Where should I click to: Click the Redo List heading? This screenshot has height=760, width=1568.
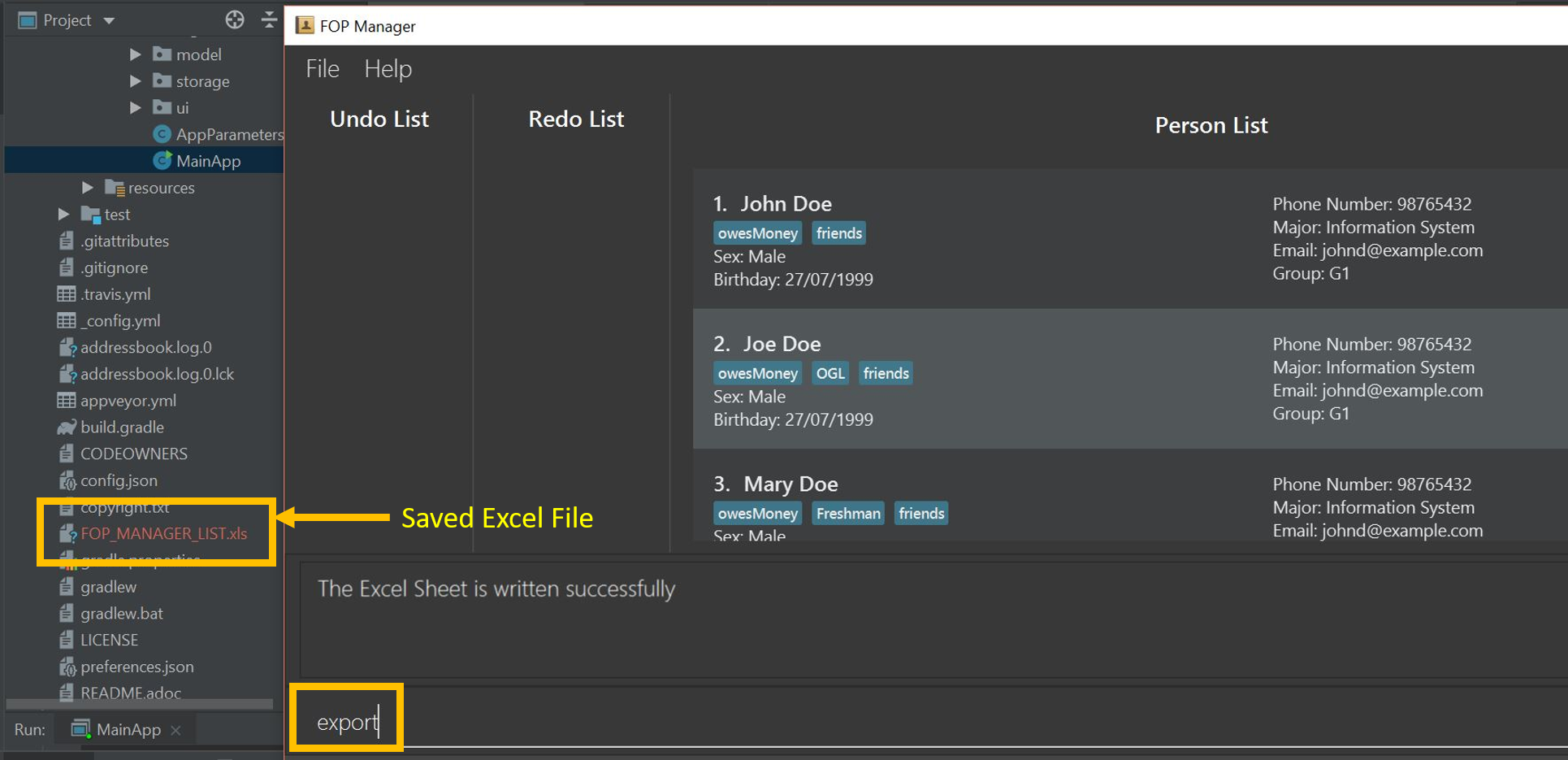pyautogui.click(x=576, y=119)
